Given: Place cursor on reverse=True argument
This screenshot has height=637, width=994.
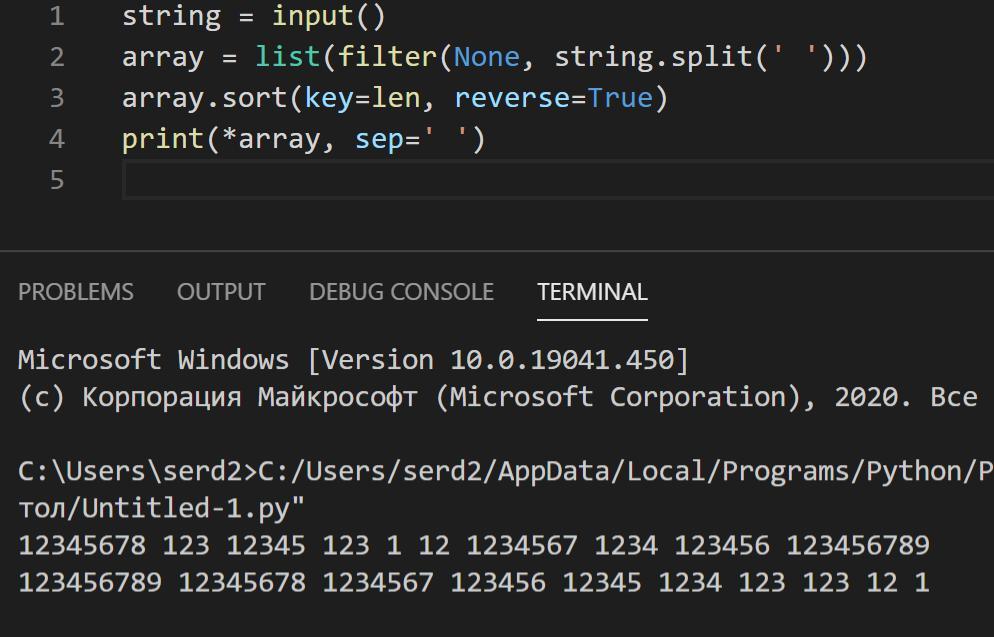Looking at the screenshot, I should pyautogui.click(x=552, y=98).
